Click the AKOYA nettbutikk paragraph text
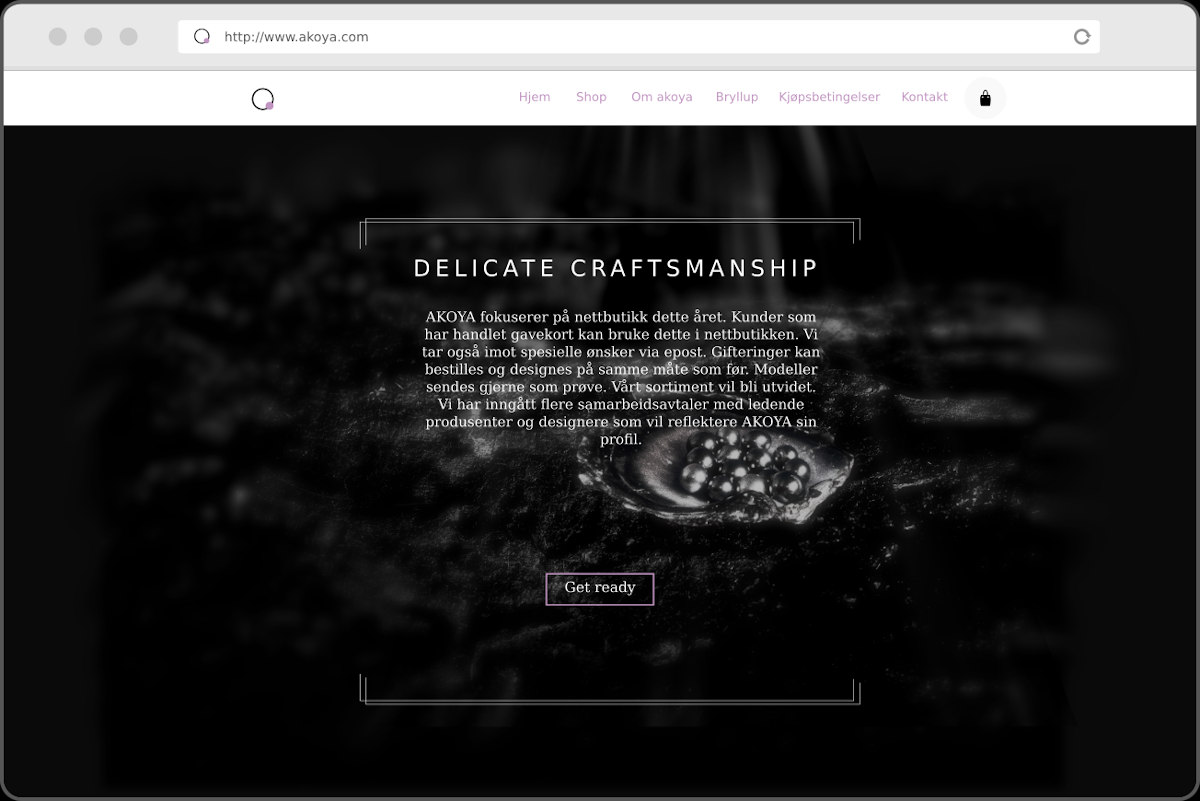Image resolution: width=1200 pixels, height=801 pixels. 621,378
